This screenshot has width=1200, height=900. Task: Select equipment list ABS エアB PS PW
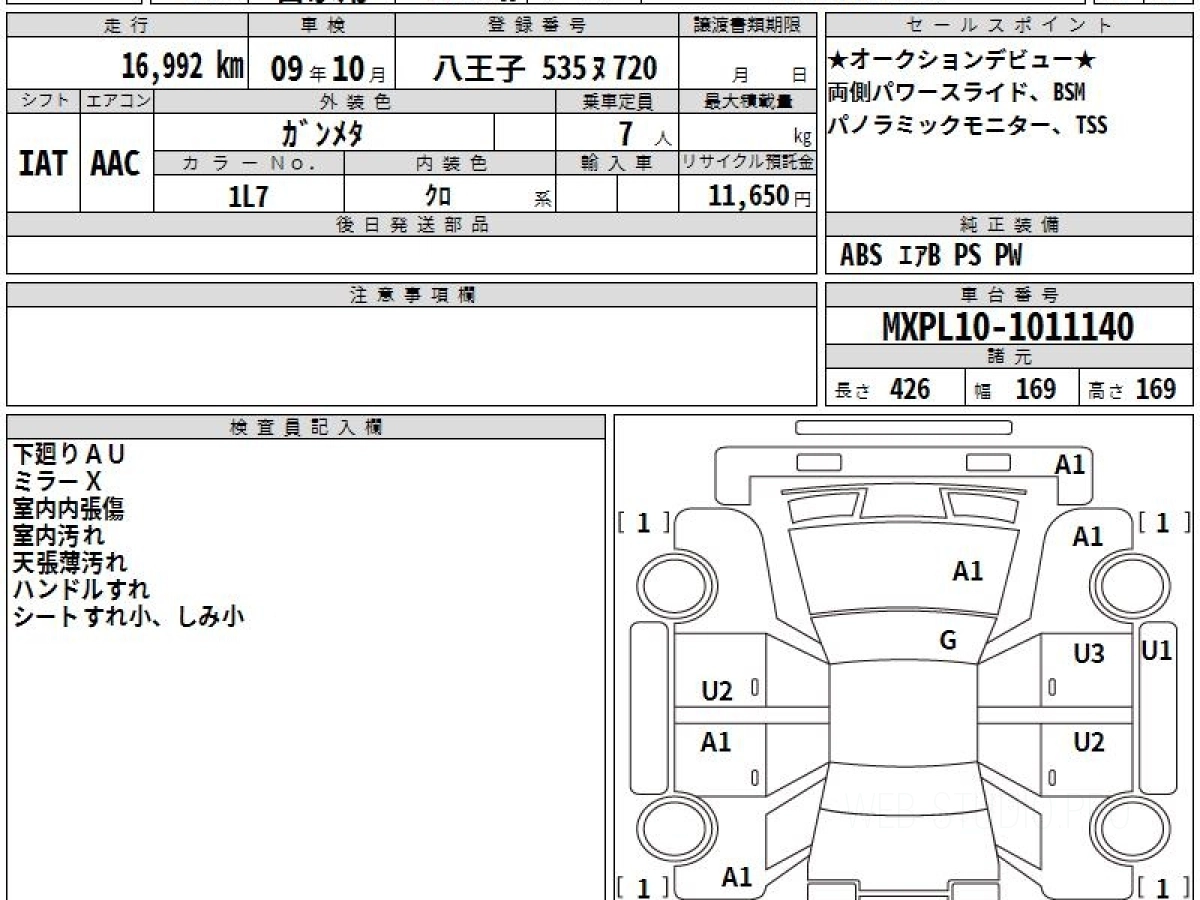point(931,256)
